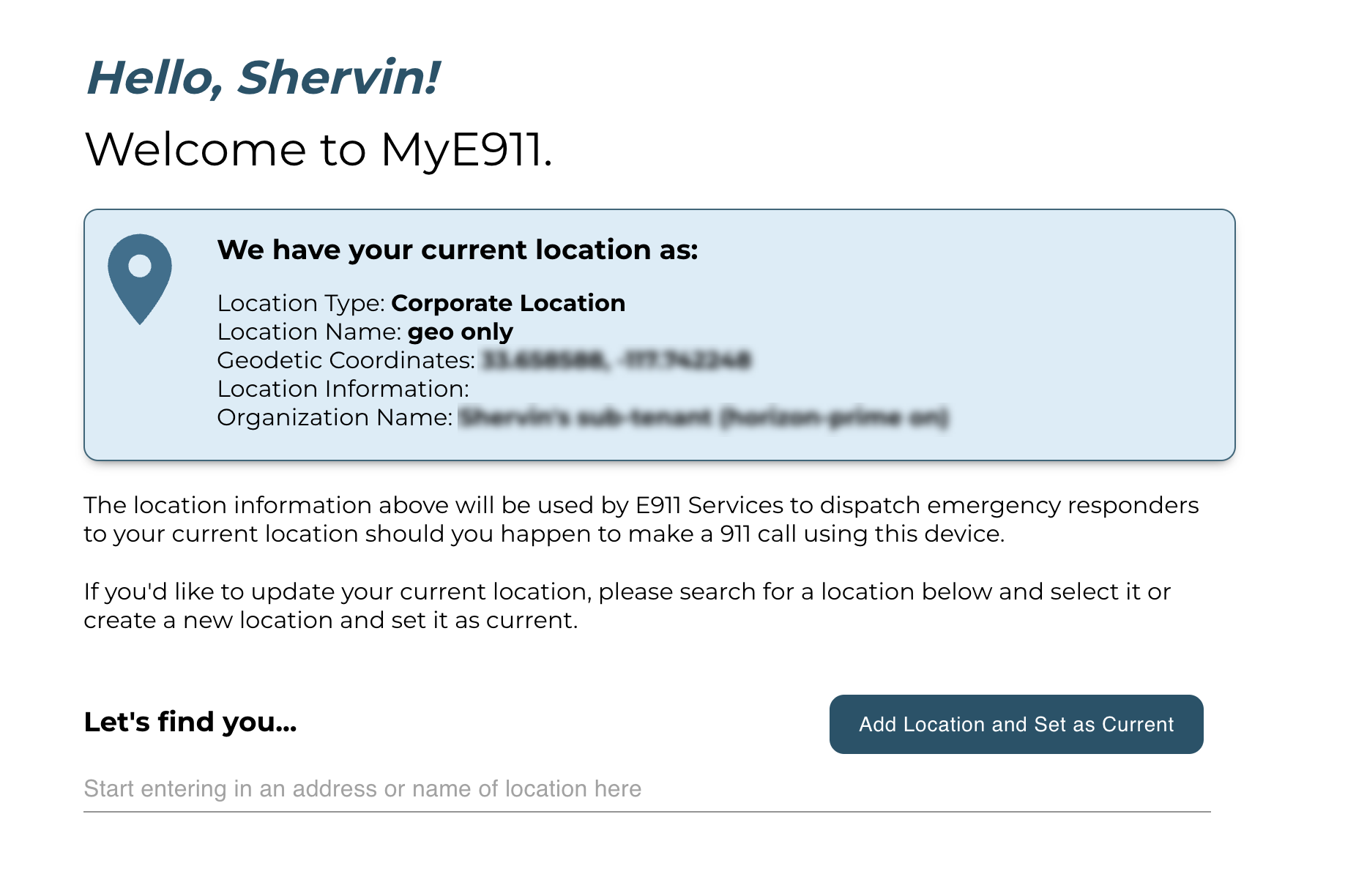Click the Geodetic Coordinates label

346,360
